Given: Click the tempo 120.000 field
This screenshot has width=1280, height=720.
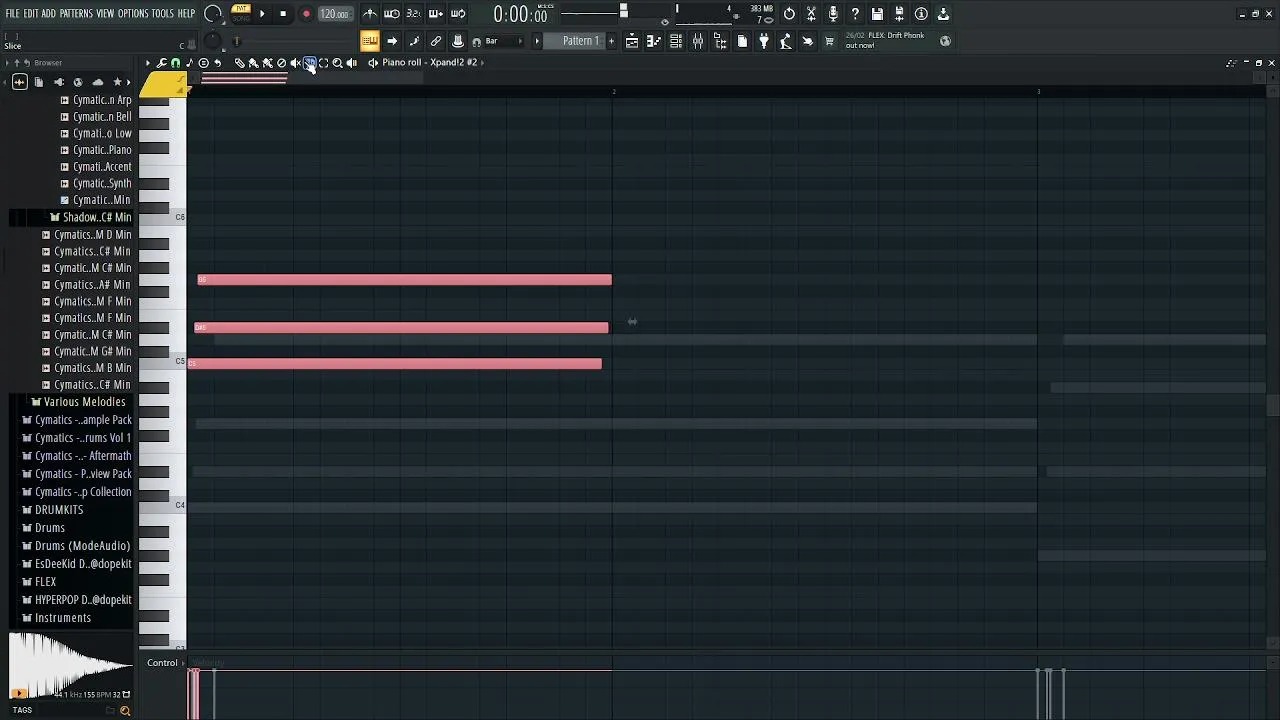Looking at the screenshot, I should (x=334, y=14).
